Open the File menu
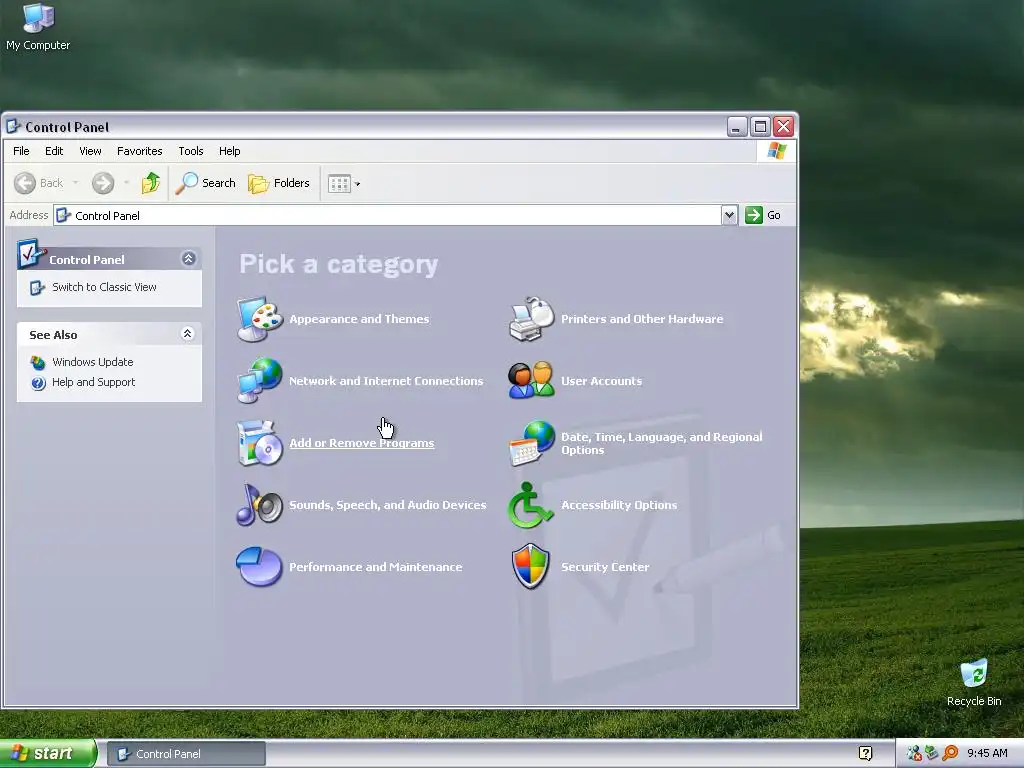The image size is (1024, 768). point(21,151)
